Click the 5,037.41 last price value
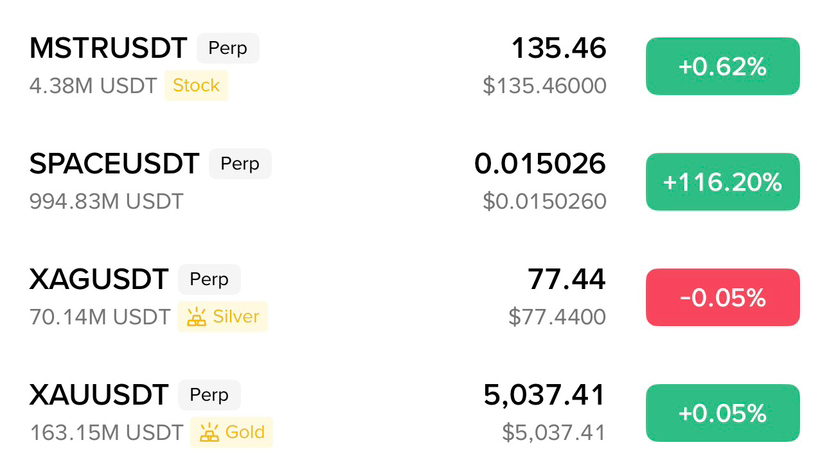829x474 pixels. coord(545,394)
